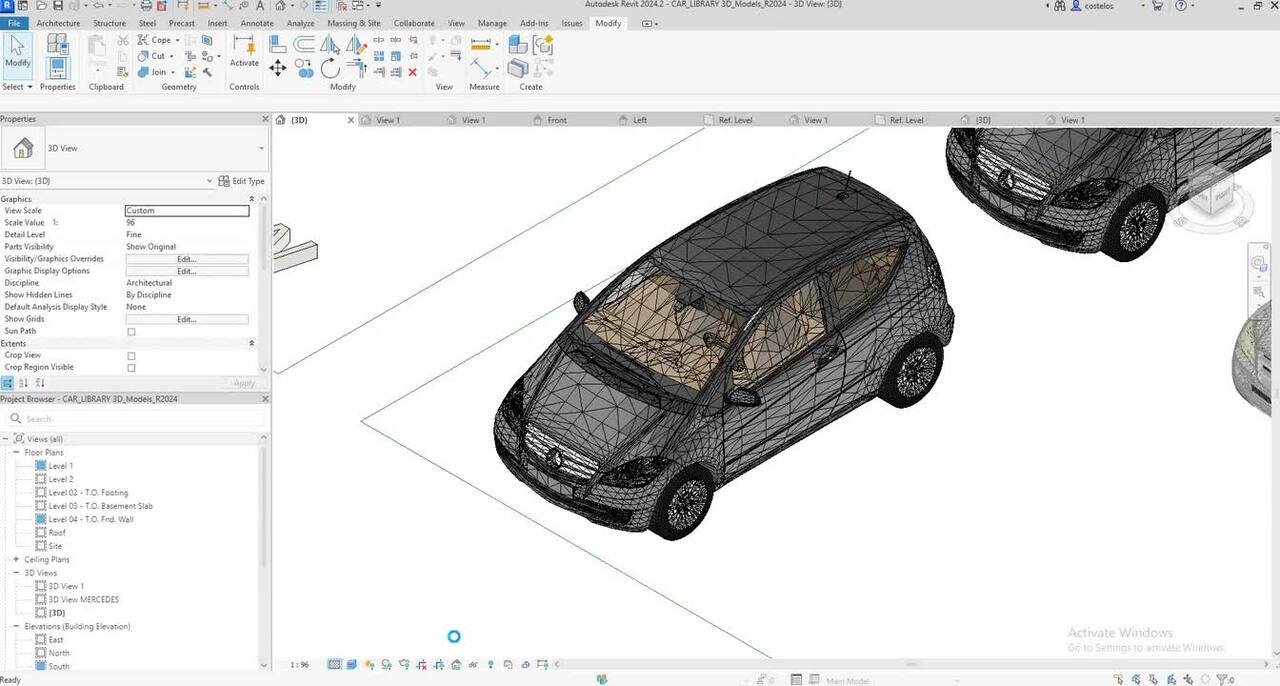
Task: Open the 3D View type selector dropdown
Action: 261,149
